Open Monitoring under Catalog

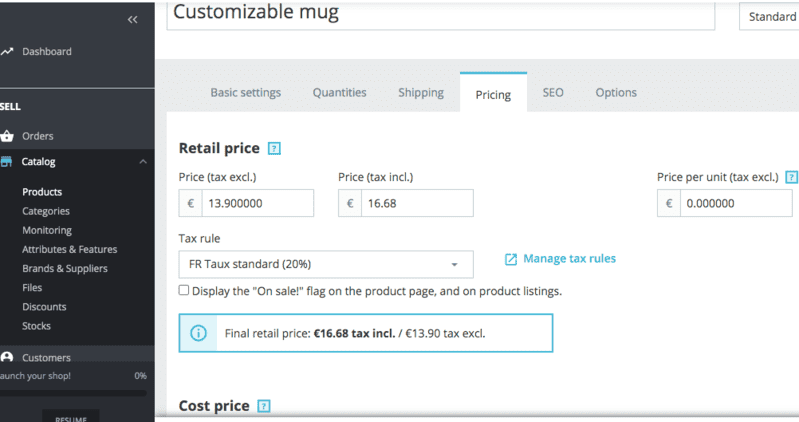point(47,230)
